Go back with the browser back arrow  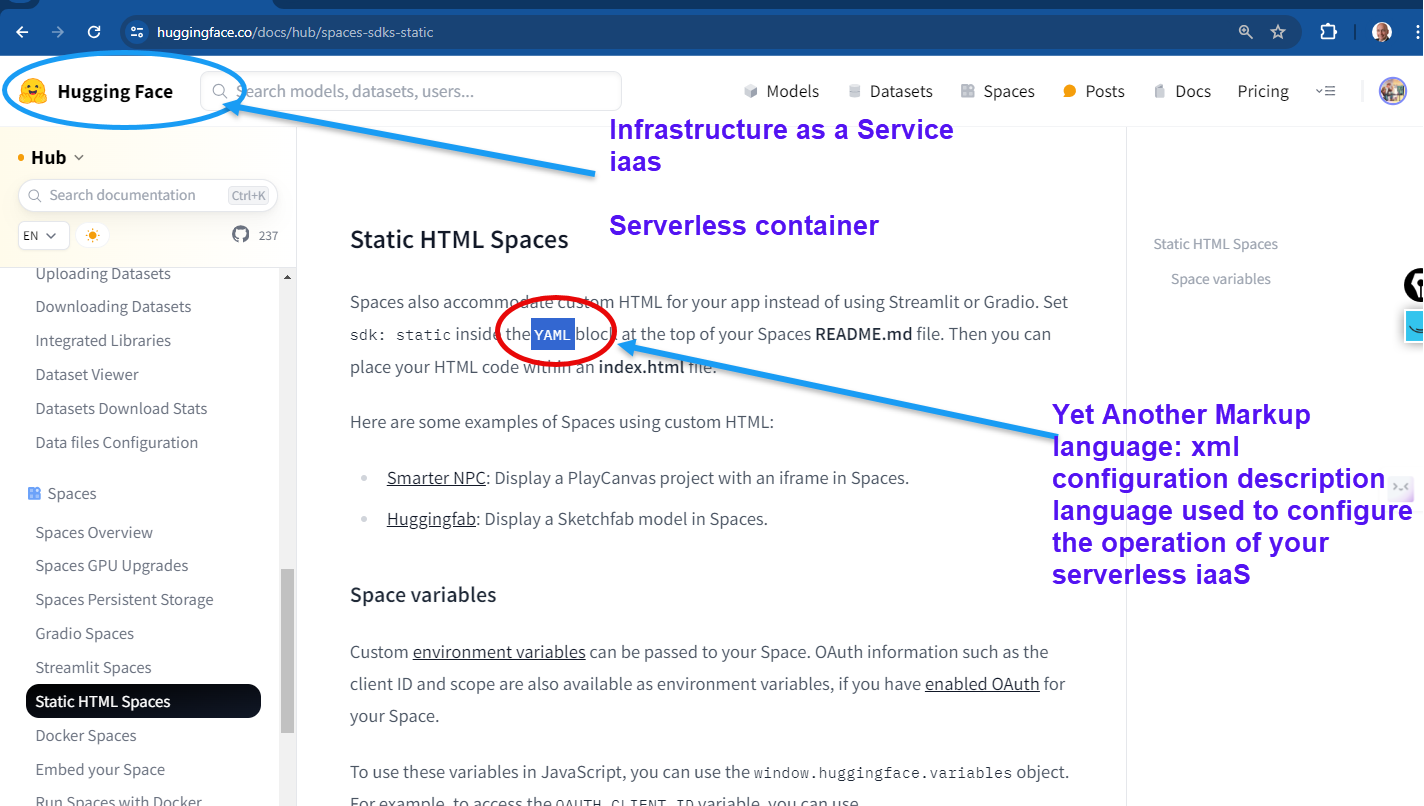(22, 32)
